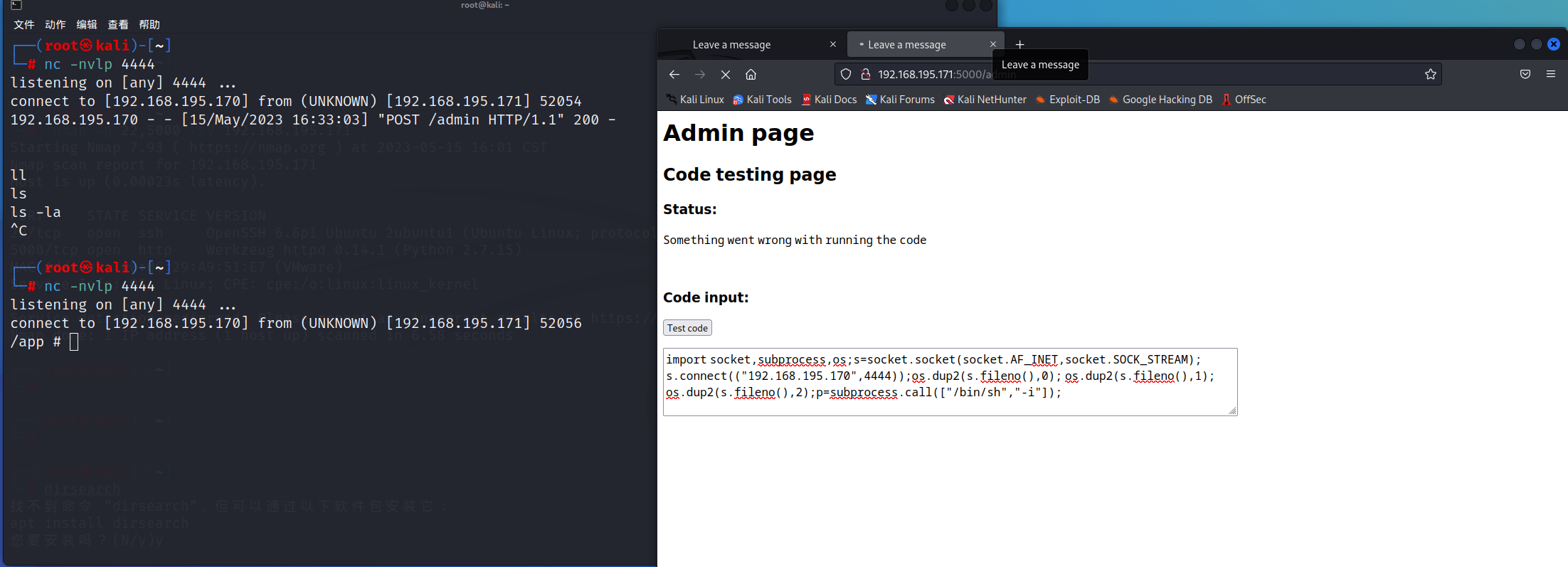
Task: Bookmark this page with the star icon
Action: 1431,74
